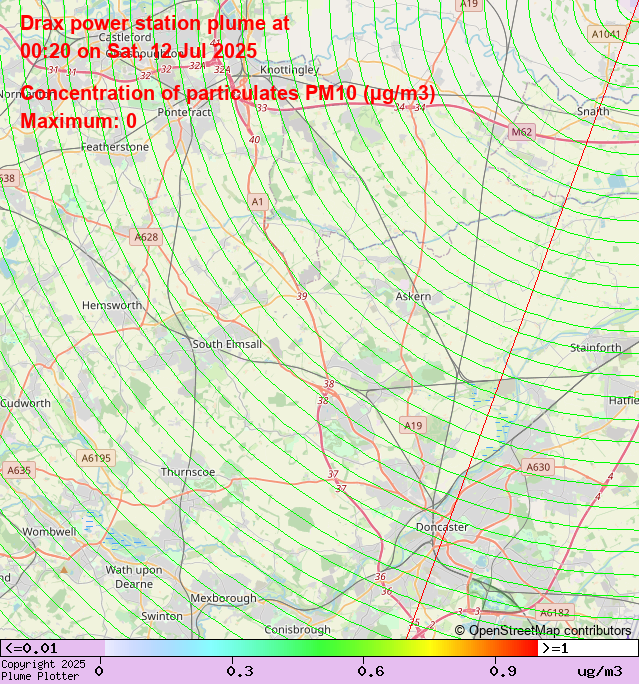Select the Cudworth label

pyautogui.click(x=25, y=403)
